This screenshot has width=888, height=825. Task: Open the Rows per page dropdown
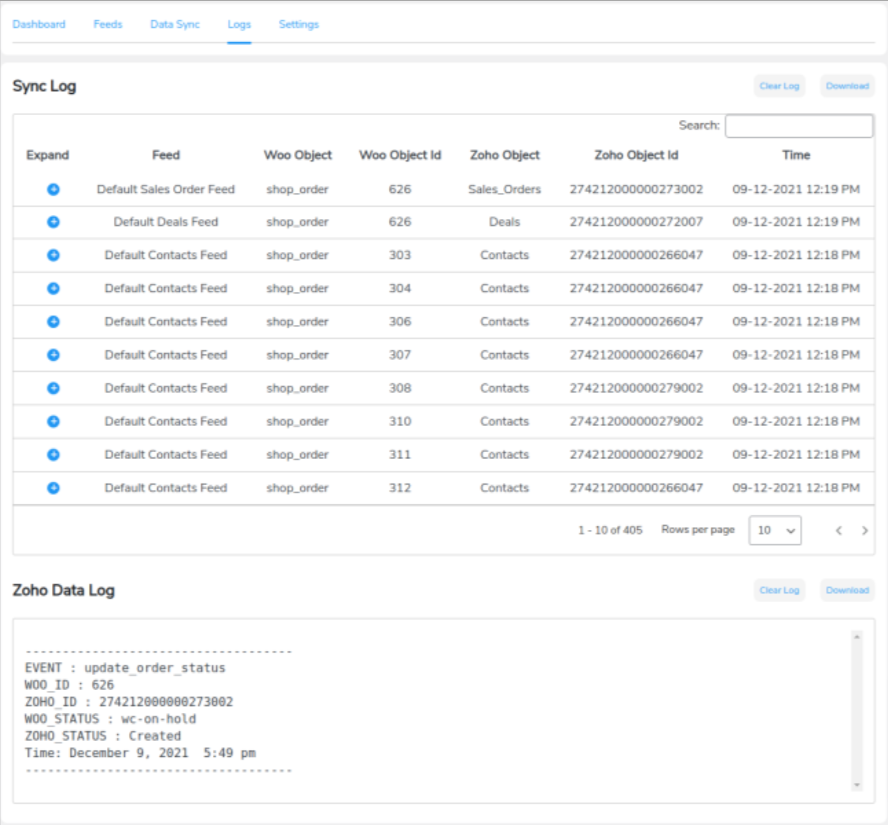tap(775, 530)
